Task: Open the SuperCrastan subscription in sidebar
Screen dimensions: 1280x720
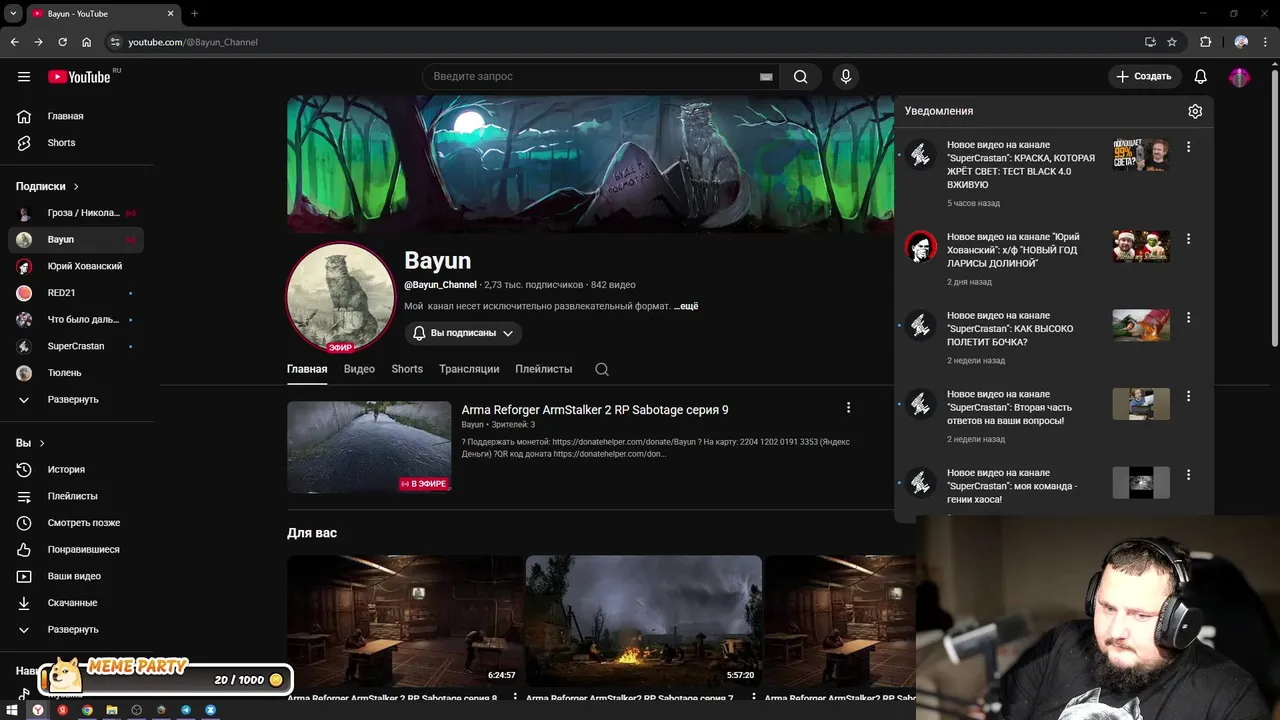Action: click(76, 346)
